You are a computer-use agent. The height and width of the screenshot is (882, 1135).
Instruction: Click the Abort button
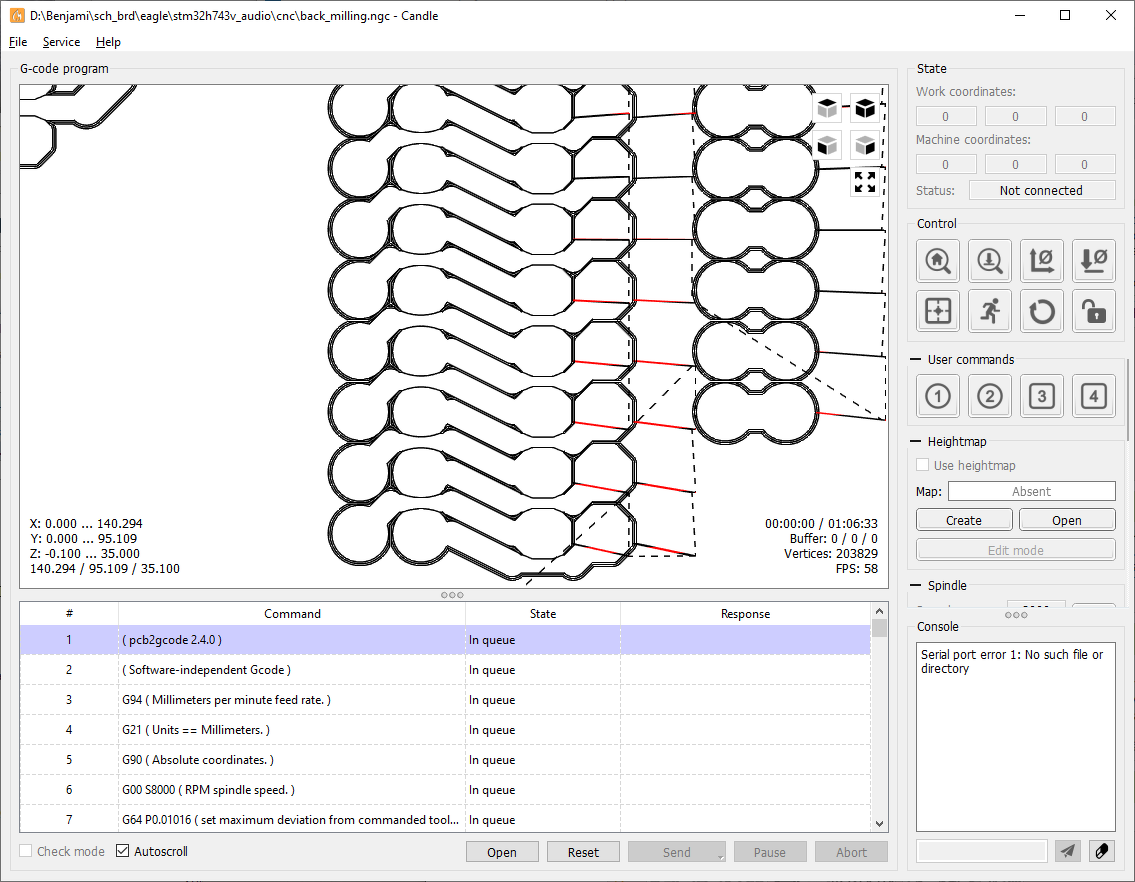[x=851, y=852]
